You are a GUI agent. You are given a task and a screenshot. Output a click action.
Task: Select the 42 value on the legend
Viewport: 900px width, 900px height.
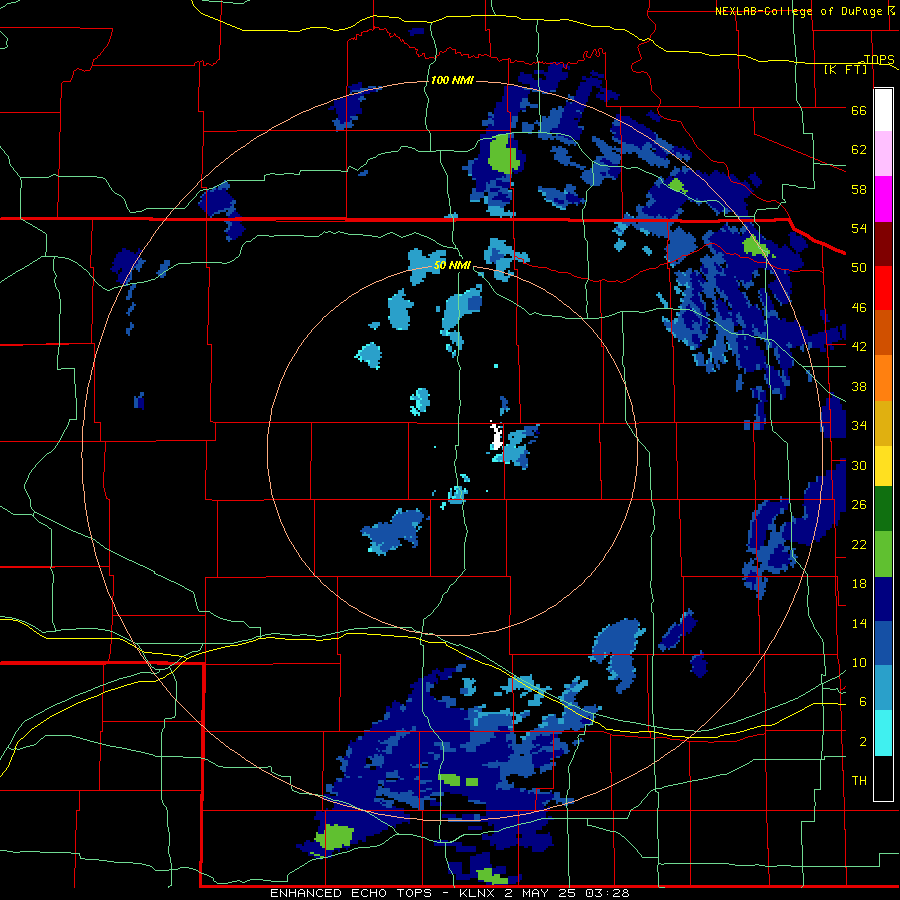point(859,347)
